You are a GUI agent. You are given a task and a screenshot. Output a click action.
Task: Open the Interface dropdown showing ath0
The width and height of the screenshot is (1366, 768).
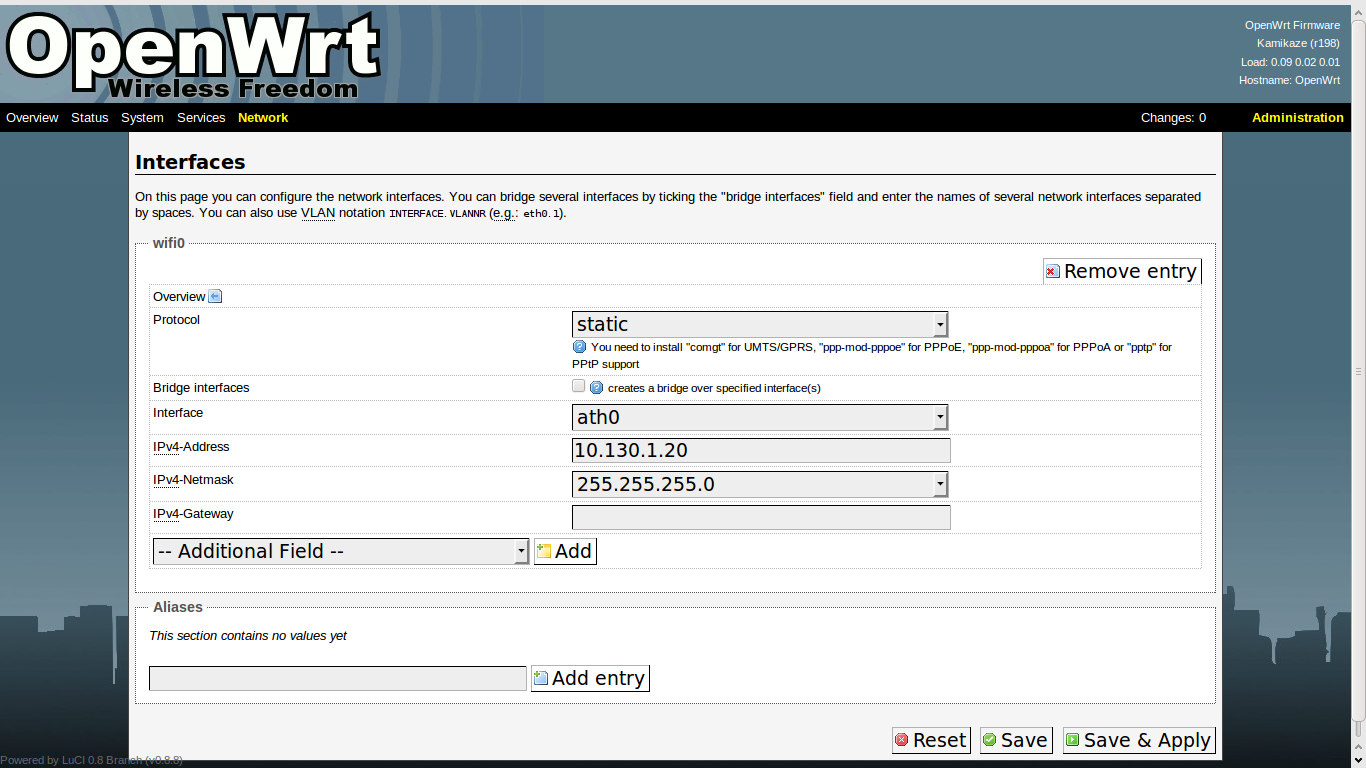tap(760, 417)
